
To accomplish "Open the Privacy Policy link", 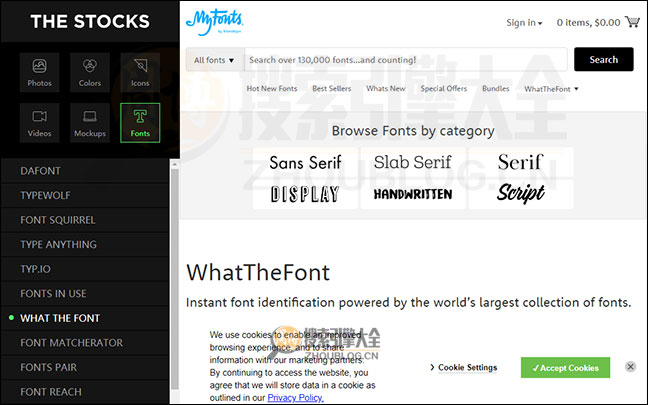I will pyautogui.click(x=295, y=397).
